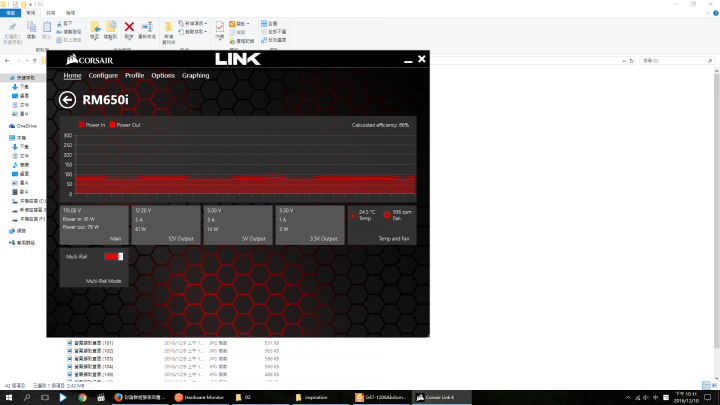Viewport: 720px width, 405px height.
Task: Switch Explorer to details view toggle
Action: (706, 385)
